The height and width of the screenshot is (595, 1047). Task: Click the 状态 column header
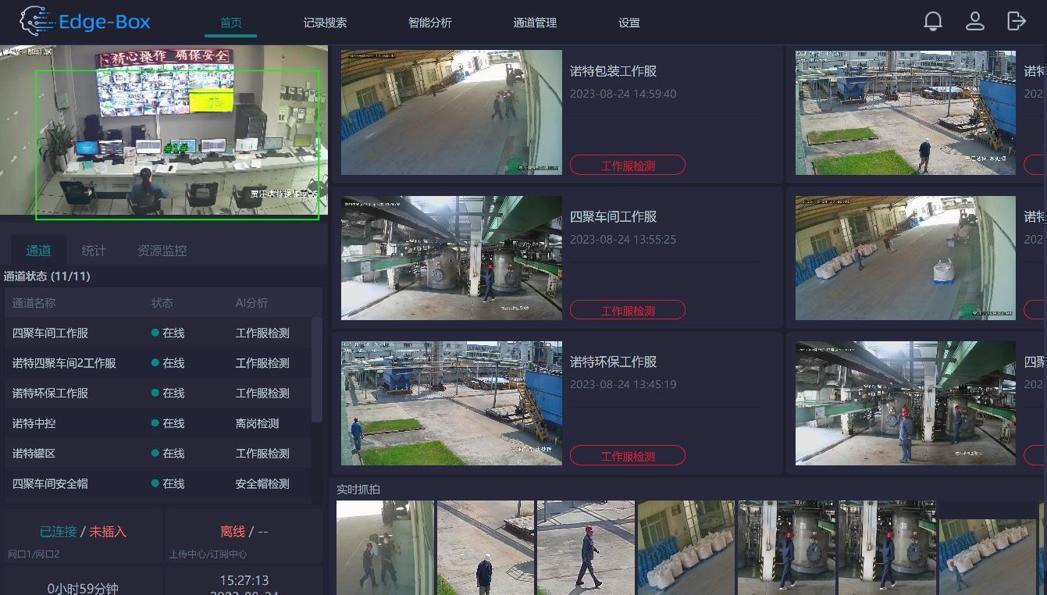pos(162,303)
